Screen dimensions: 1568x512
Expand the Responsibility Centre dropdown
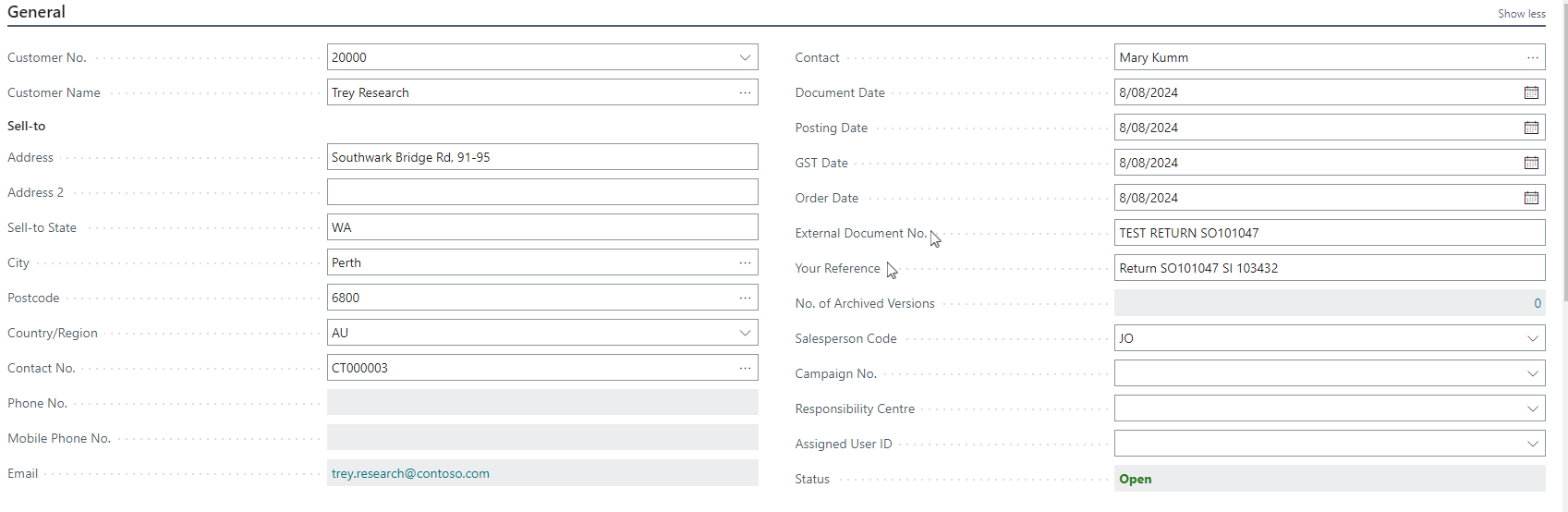click(x=1533, y=408)
